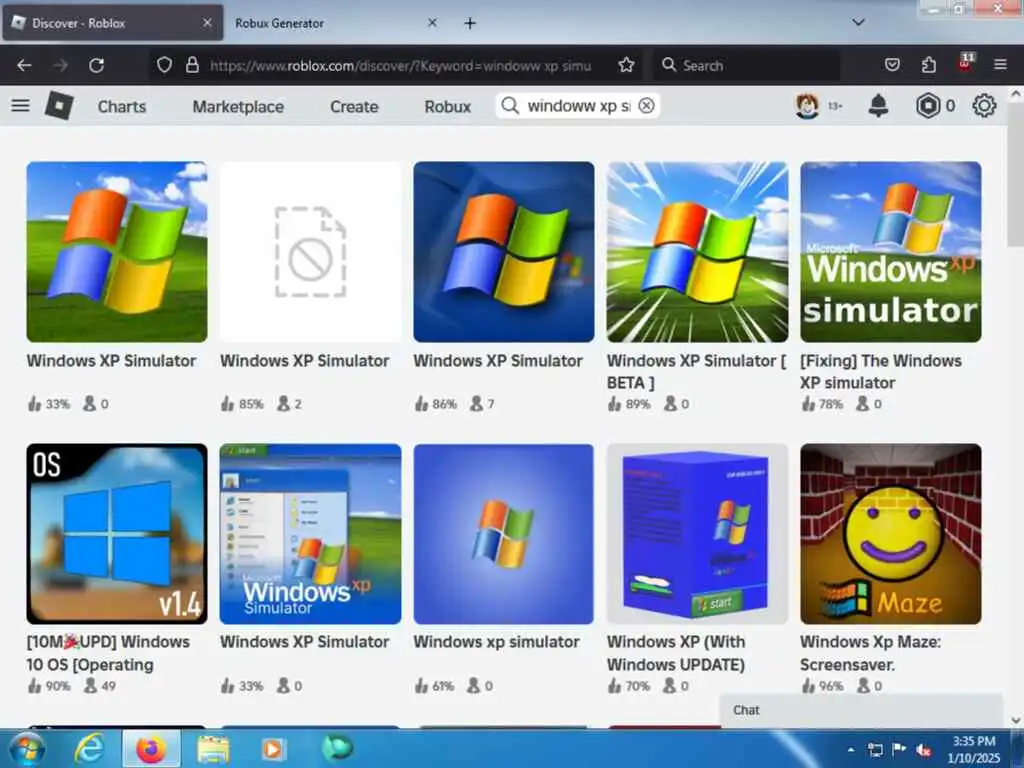Go to Roblox home via the logo

pos(59,106)
